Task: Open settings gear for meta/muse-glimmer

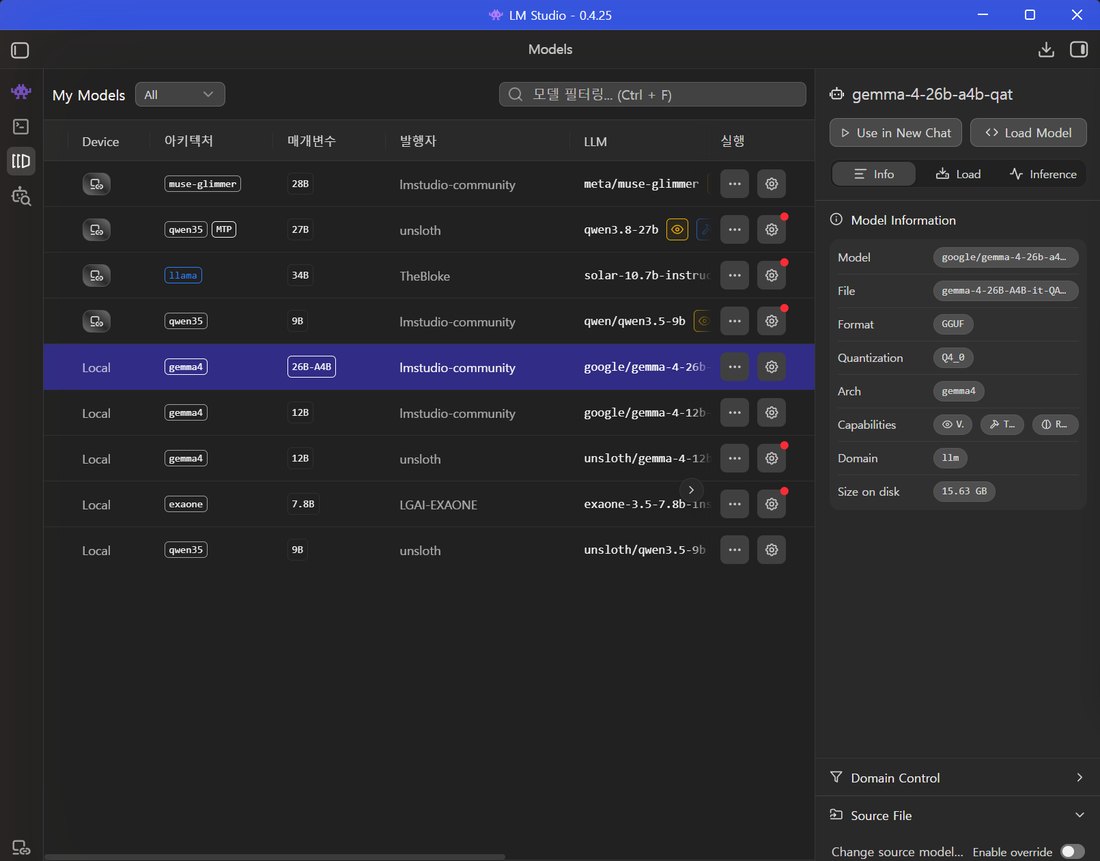Action: pyautogui.click(x=771, y=184)
